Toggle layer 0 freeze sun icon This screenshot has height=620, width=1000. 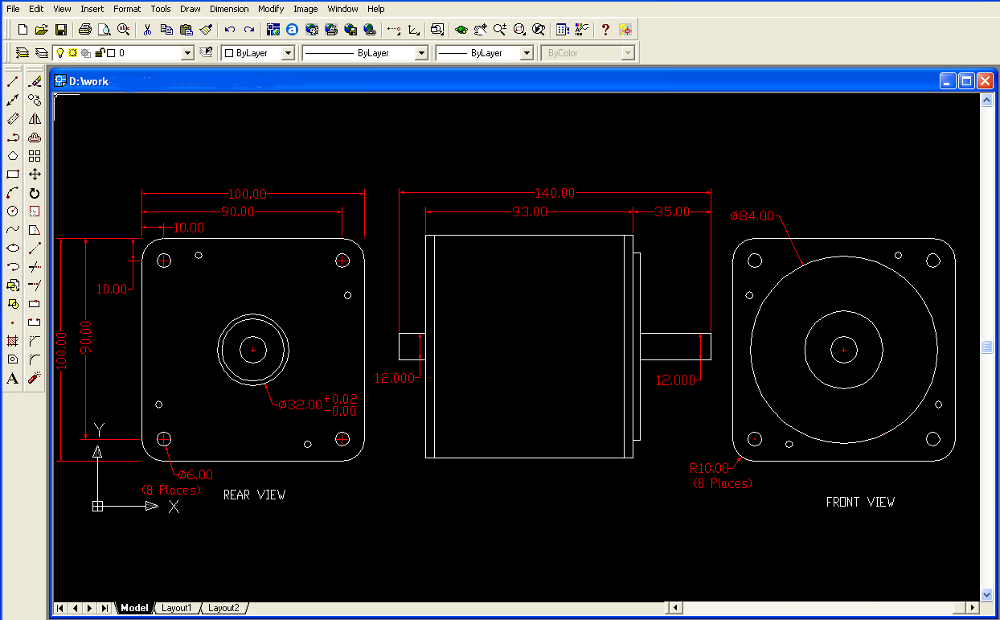[73, 53]
